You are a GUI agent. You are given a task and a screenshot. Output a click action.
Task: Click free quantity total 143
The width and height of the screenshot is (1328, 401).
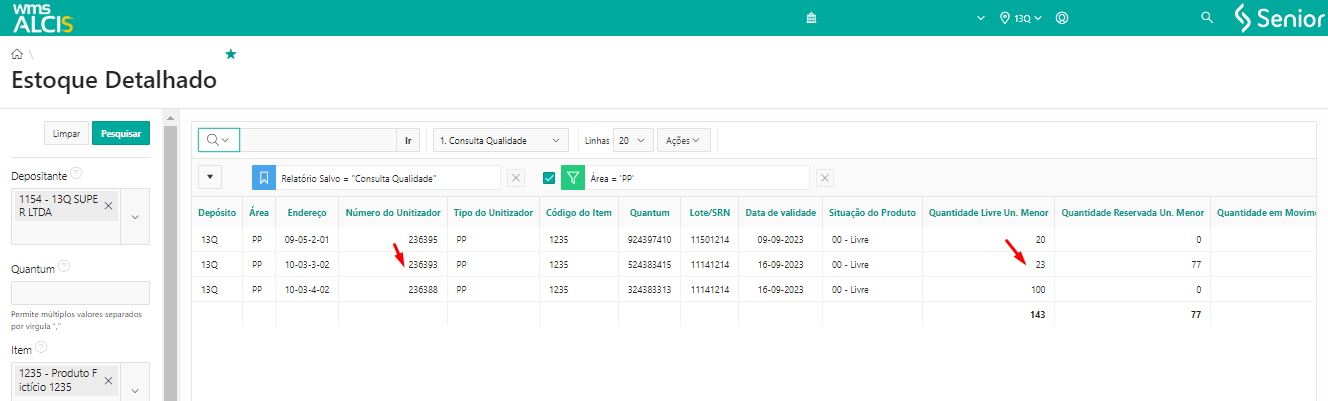1037,315
